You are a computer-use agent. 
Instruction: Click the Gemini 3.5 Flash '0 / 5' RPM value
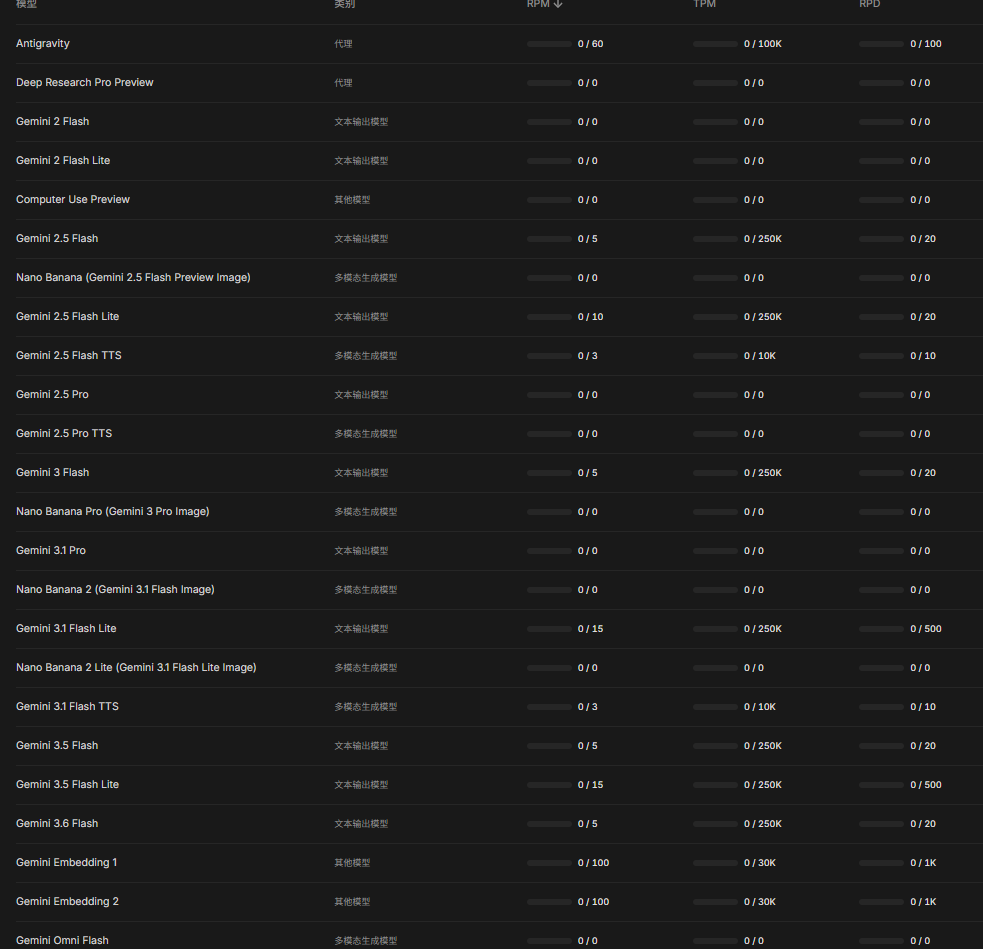click(587, 746)
